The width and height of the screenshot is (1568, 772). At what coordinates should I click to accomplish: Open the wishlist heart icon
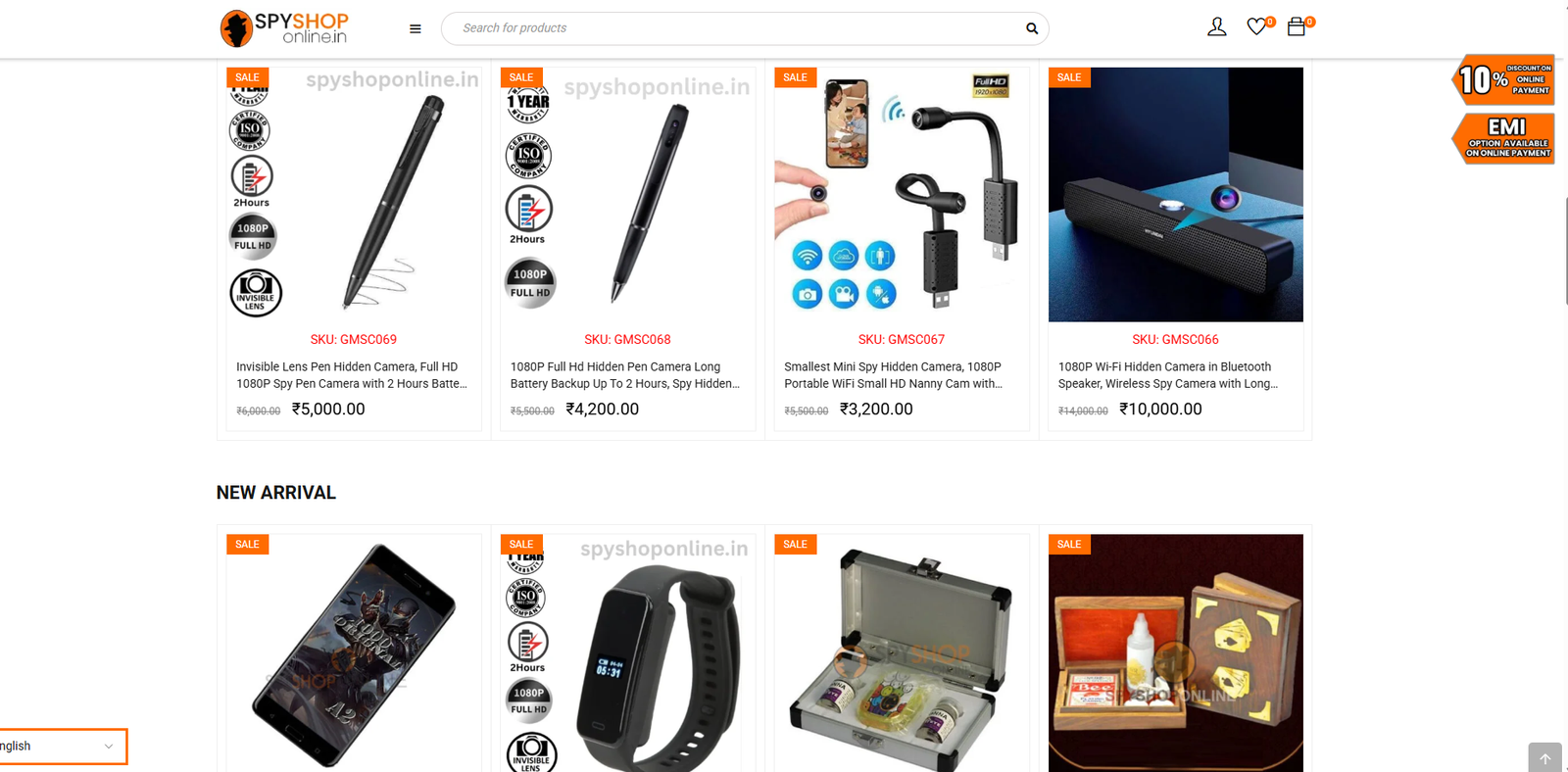click(1256, 27)
